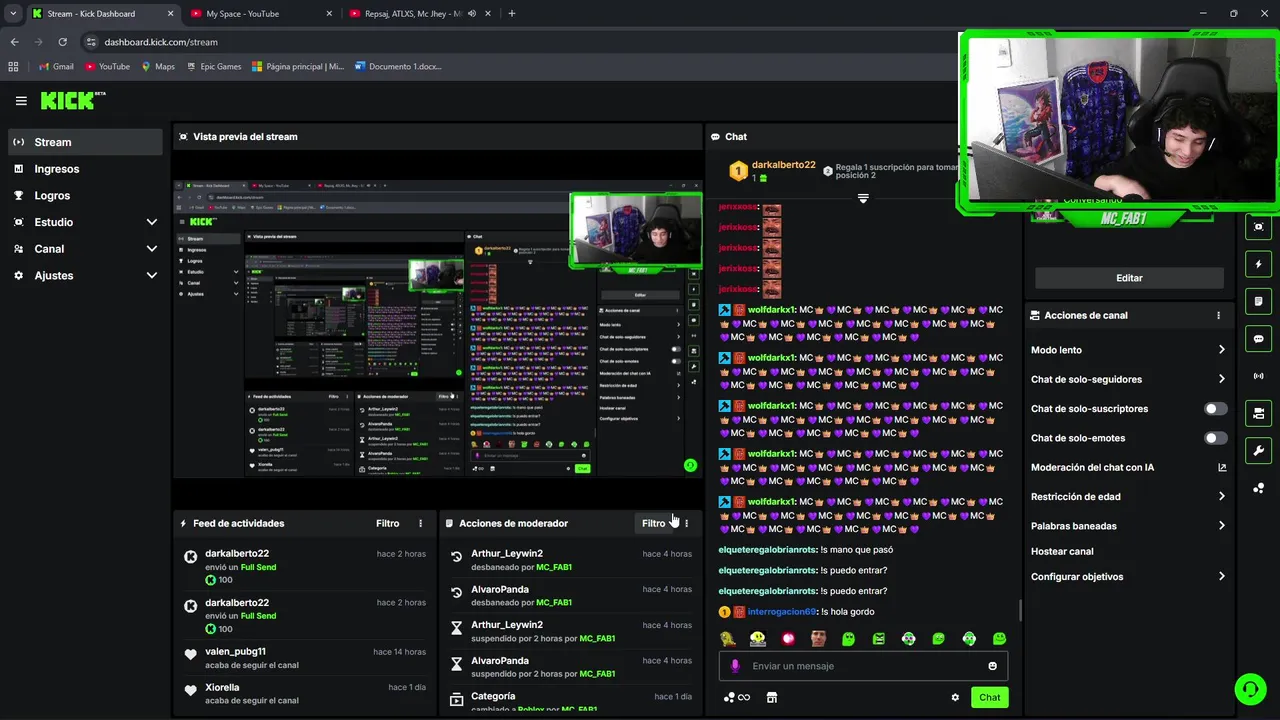Click interrogacion69 username in chat
This screenshot has width=1280, height=720.
click(782, 612)
